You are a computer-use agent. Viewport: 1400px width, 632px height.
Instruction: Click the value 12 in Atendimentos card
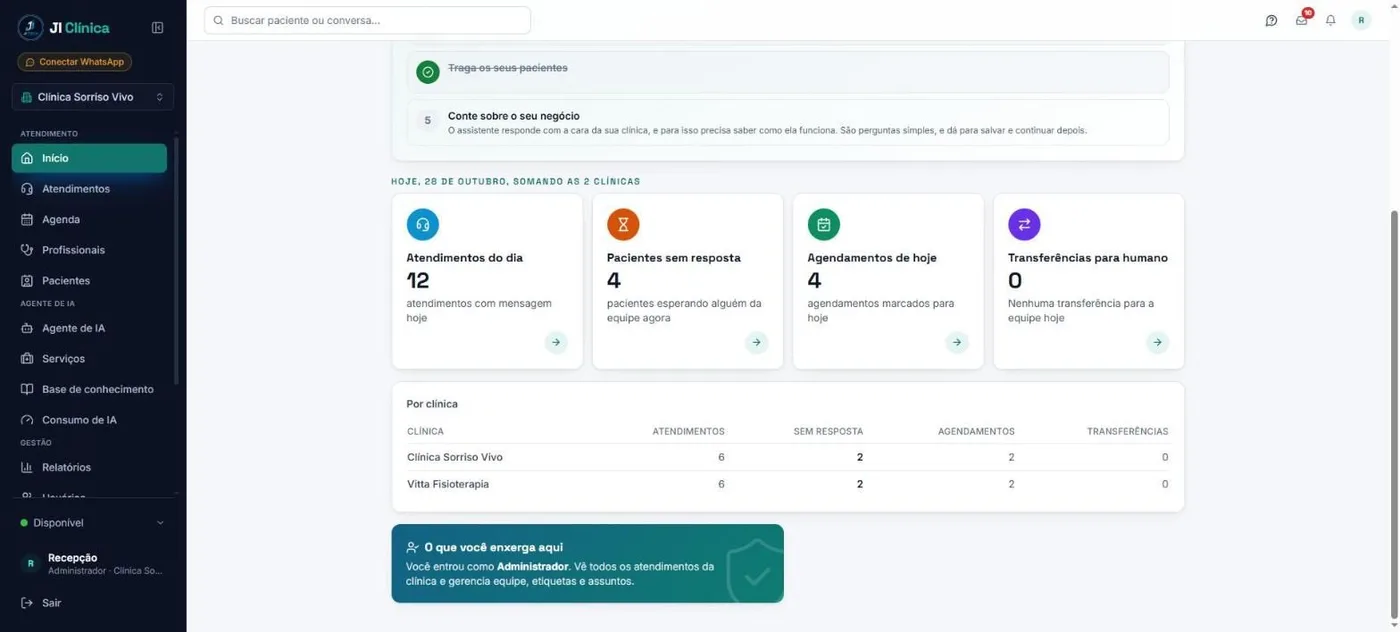coord(418,281)
